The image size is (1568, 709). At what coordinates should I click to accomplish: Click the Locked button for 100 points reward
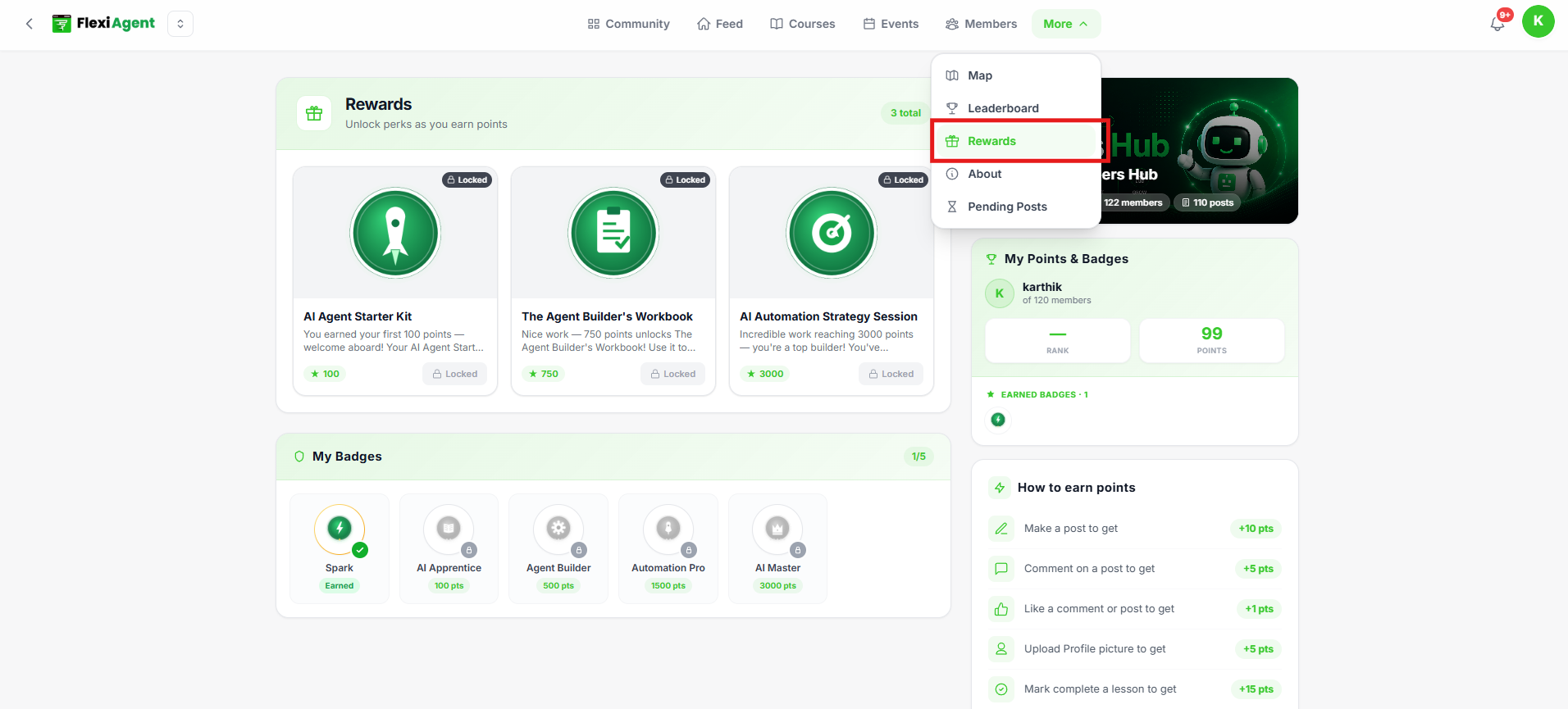pyautogui.click(x=455, y=374)
